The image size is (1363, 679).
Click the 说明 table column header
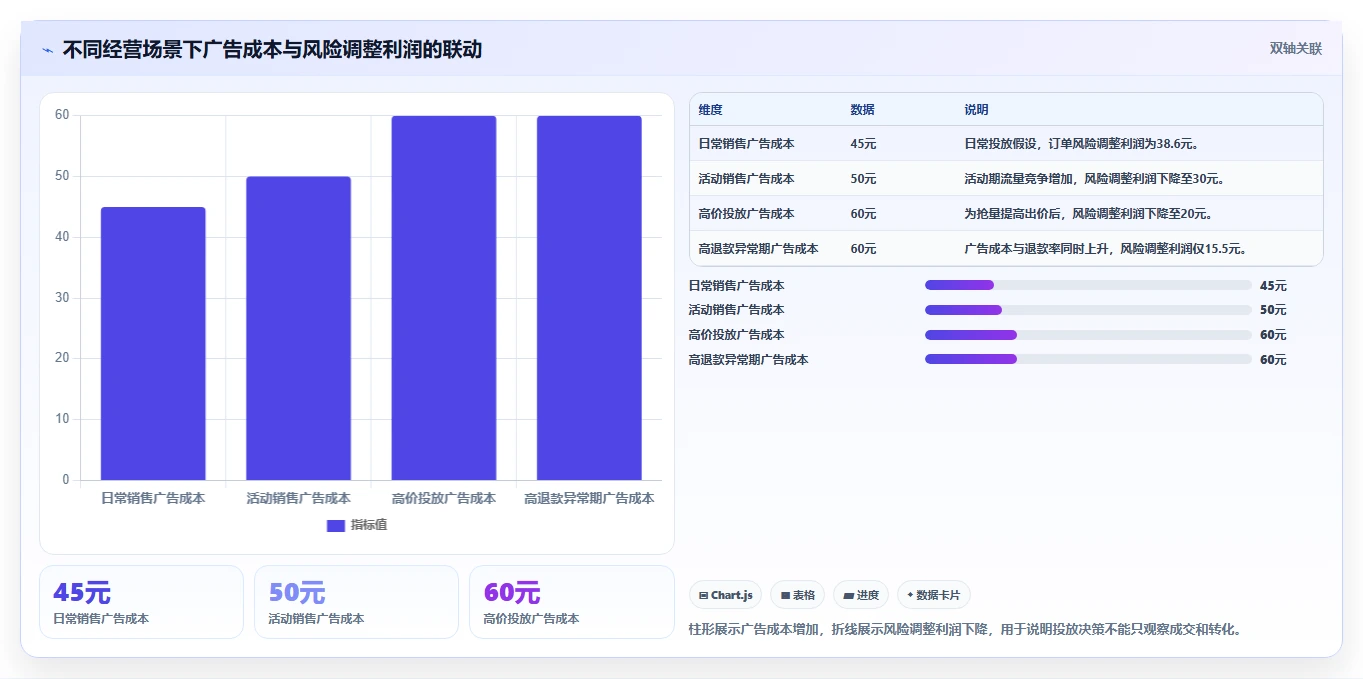coord(977,110)
